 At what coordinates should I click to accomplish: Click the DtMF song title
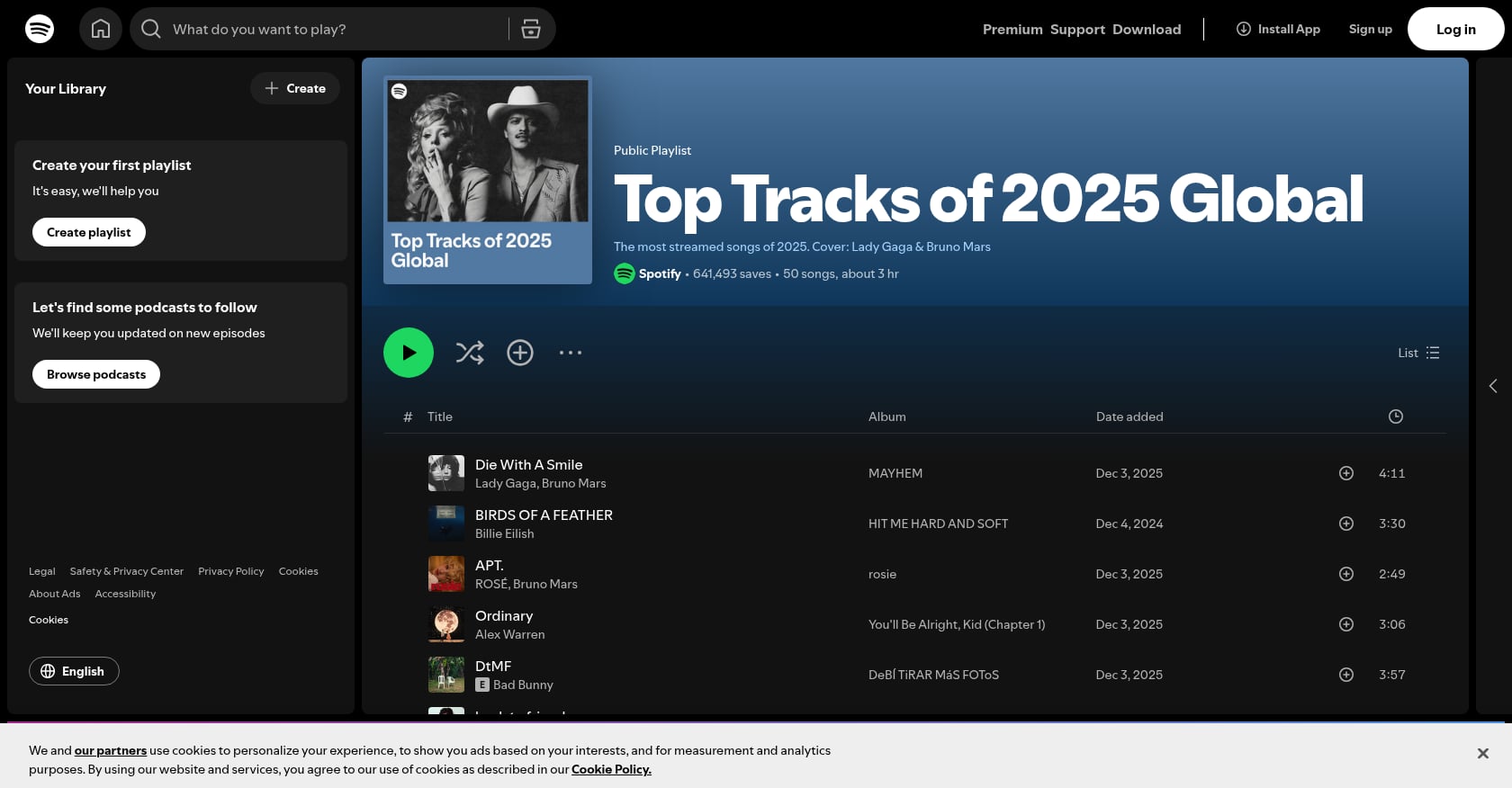(x=493, y=666)
